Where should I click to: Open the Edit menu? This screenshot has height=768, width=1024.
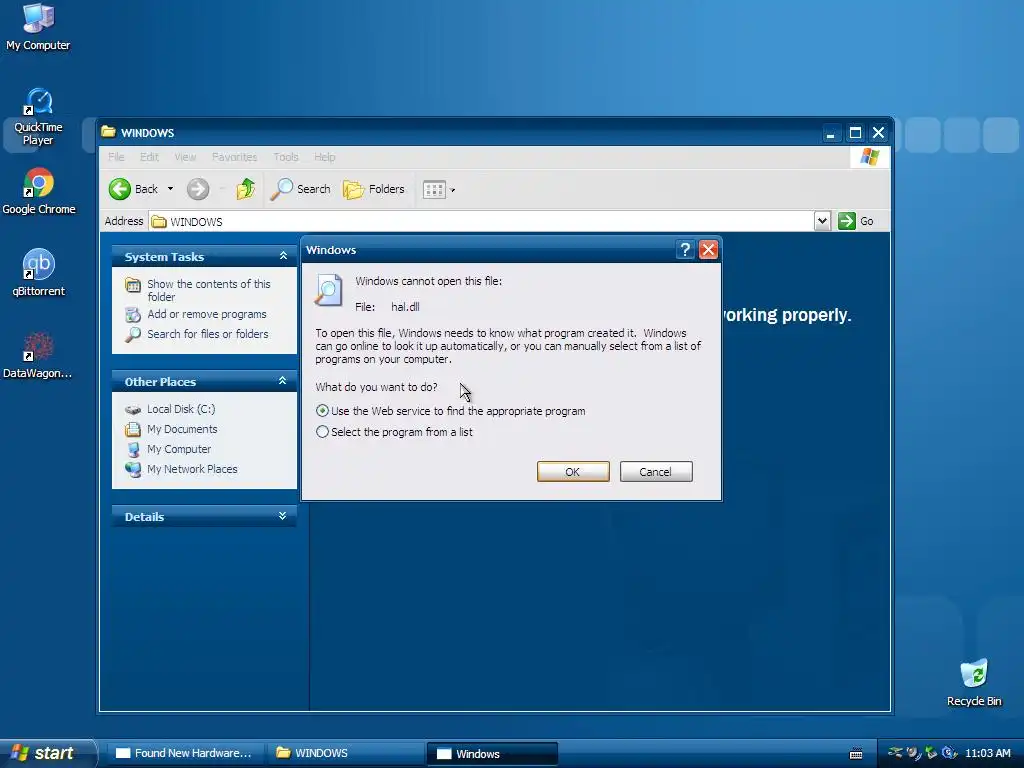click(x=149, y=157)
